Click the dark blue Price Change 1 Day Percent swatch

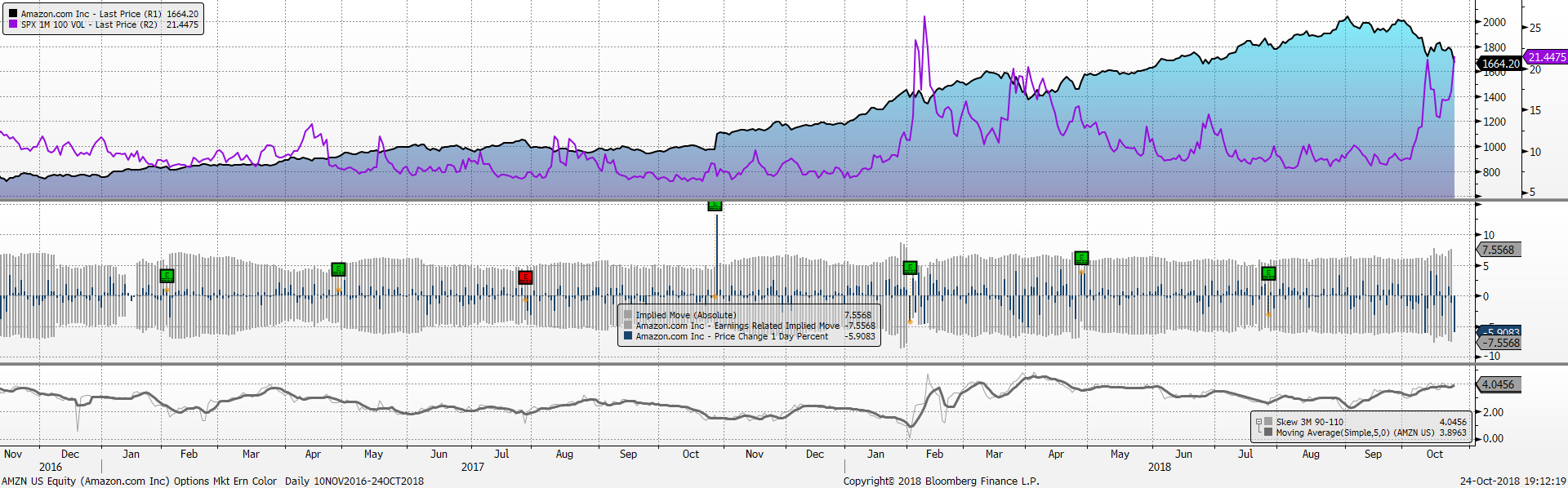tap(627, 336)
